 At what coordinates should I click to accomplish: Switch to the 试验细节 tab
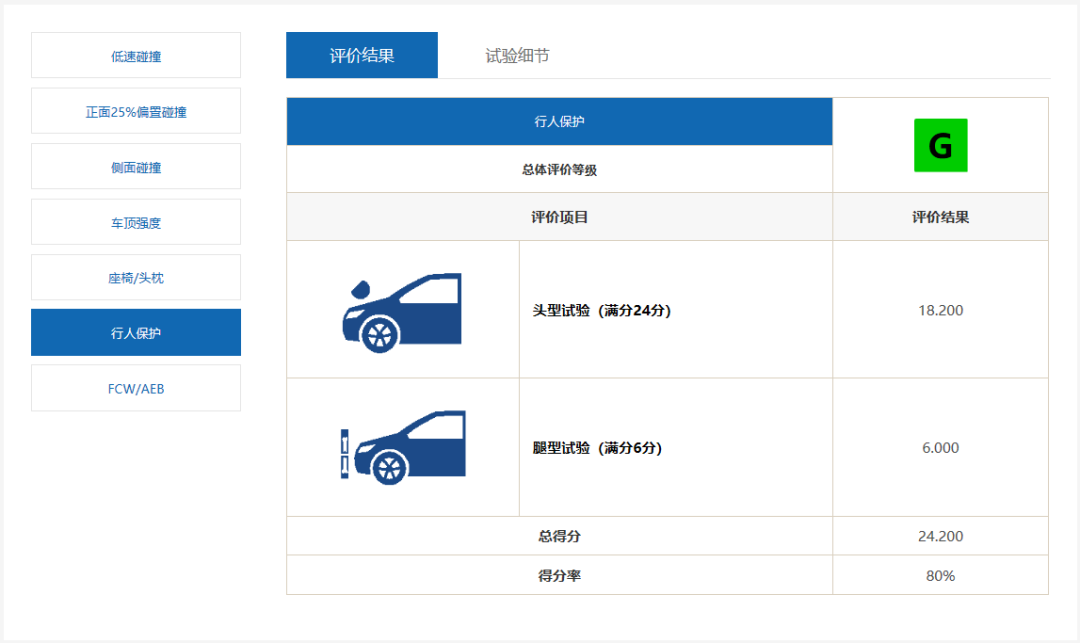click(517, 56)
